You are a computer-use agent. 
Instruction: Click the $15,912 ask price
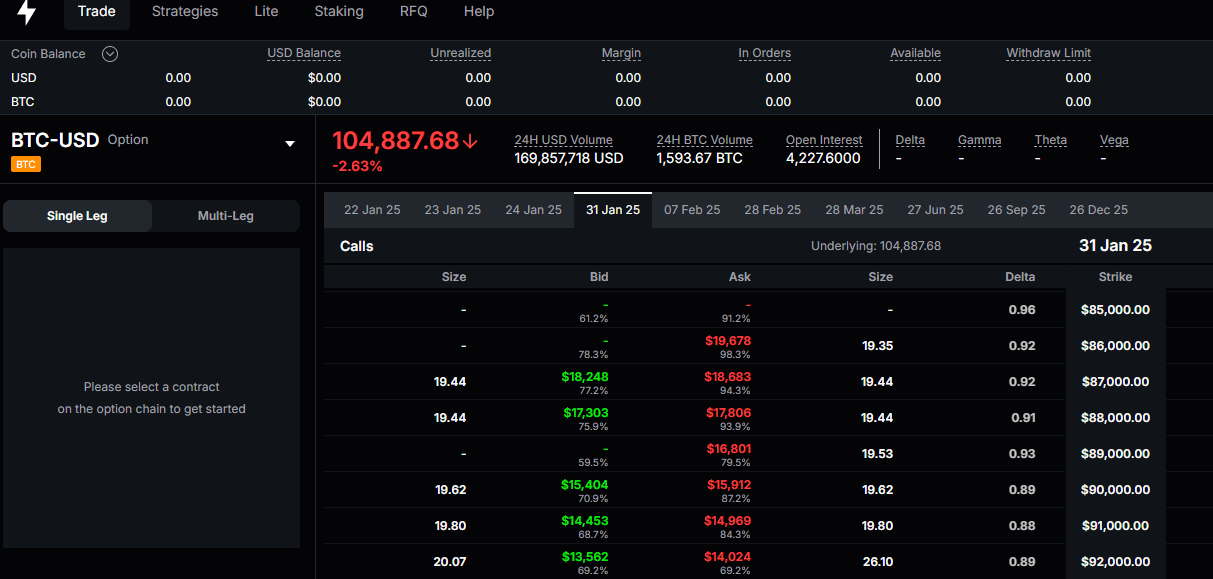click(x=729, y=485)
